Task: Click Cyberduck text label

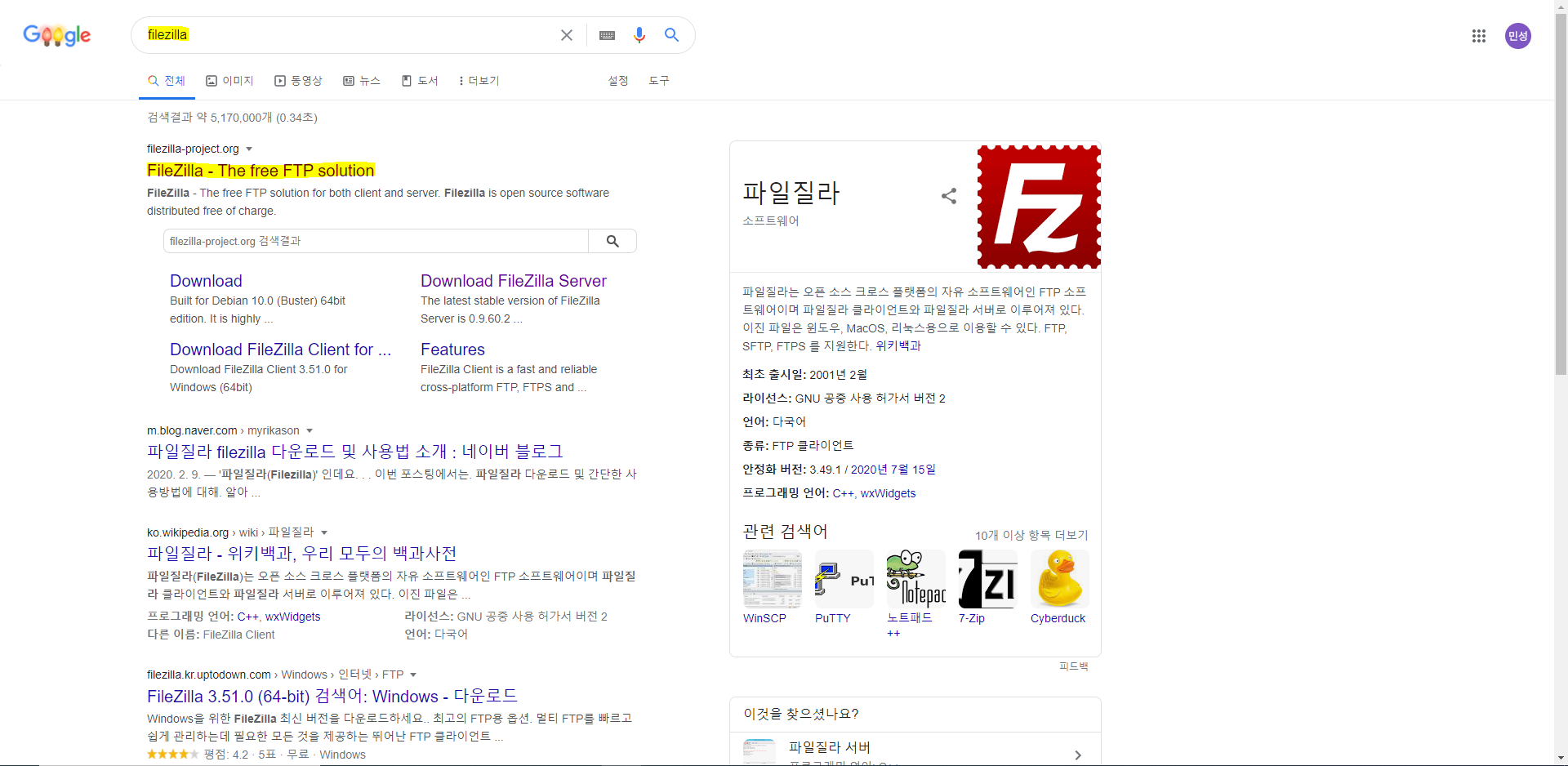Action: 1058,618
